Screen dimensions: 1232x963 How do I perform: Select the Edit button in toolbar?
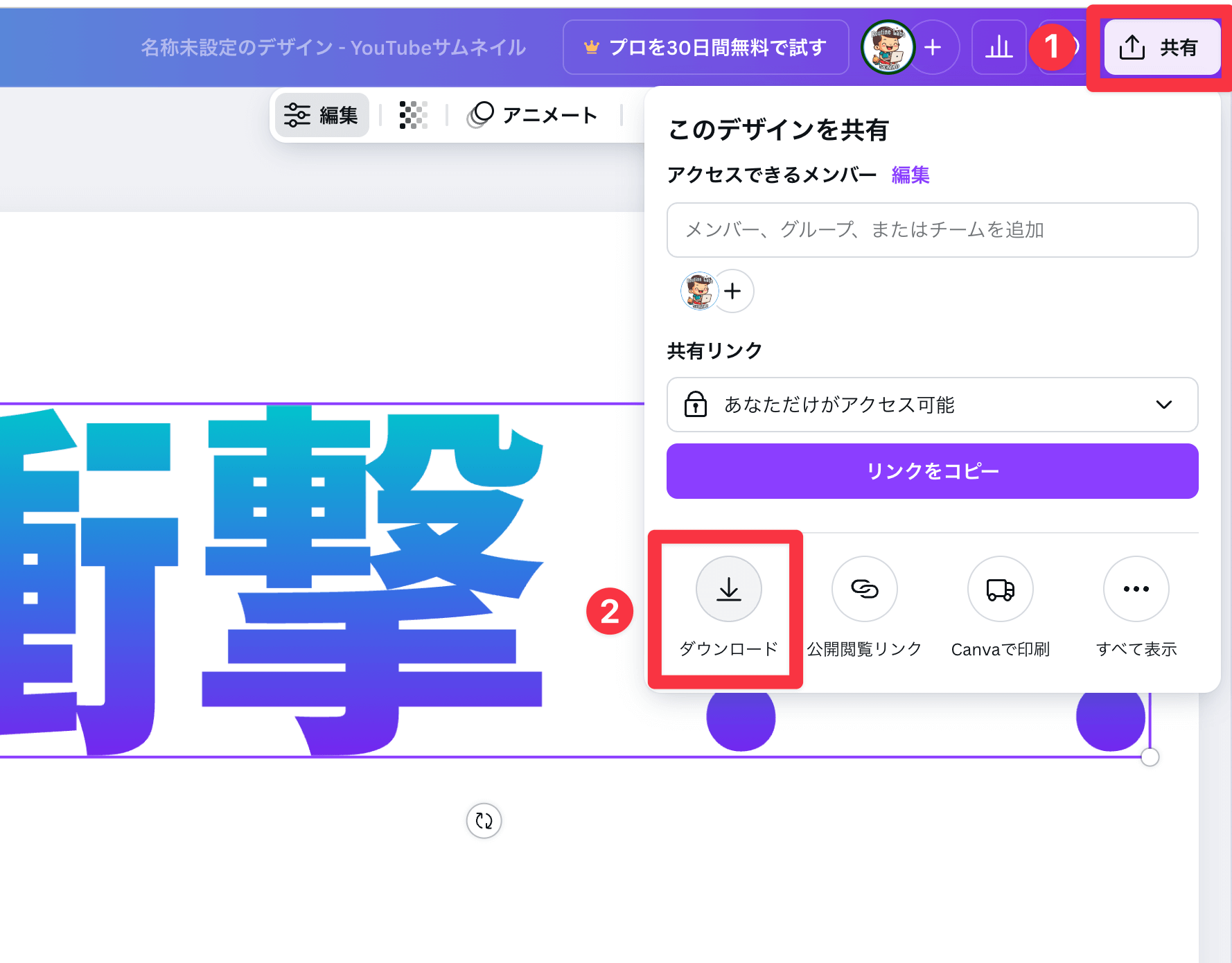(322, 115)
